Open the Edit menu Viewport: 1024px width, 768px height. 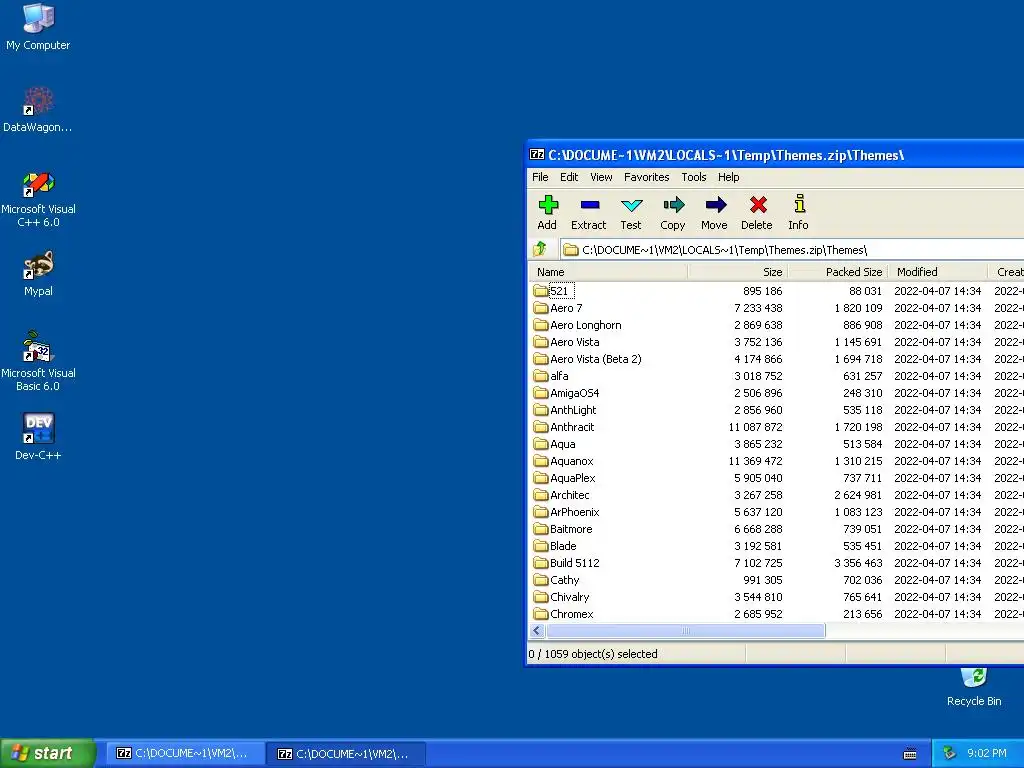click(569, 177)
